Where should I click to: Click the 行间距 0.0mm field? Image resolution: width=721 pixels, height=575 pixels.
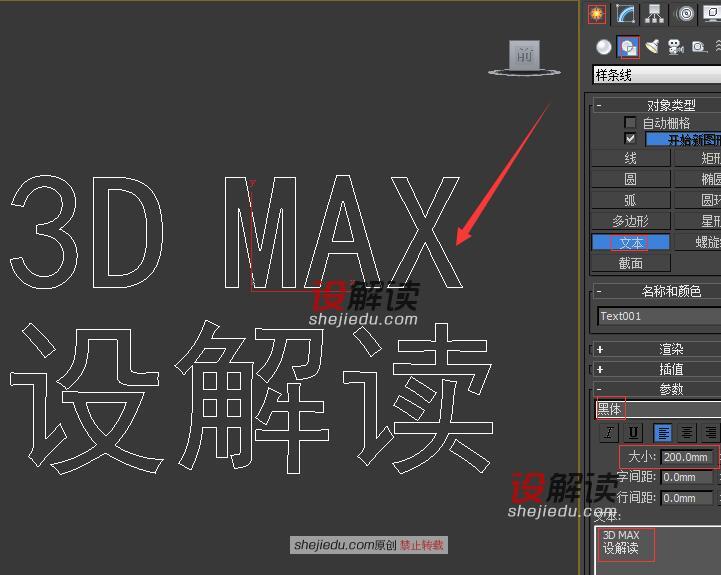pyautogui.click(x=687, y=498)
